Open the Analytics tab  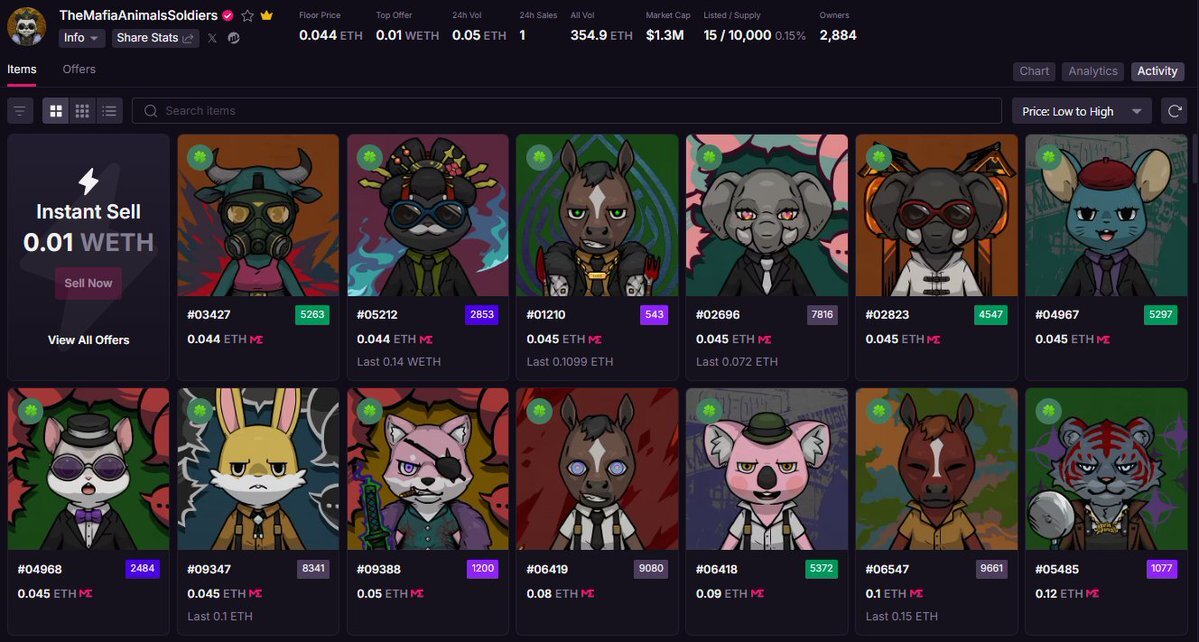click(x=1093, y=71)
